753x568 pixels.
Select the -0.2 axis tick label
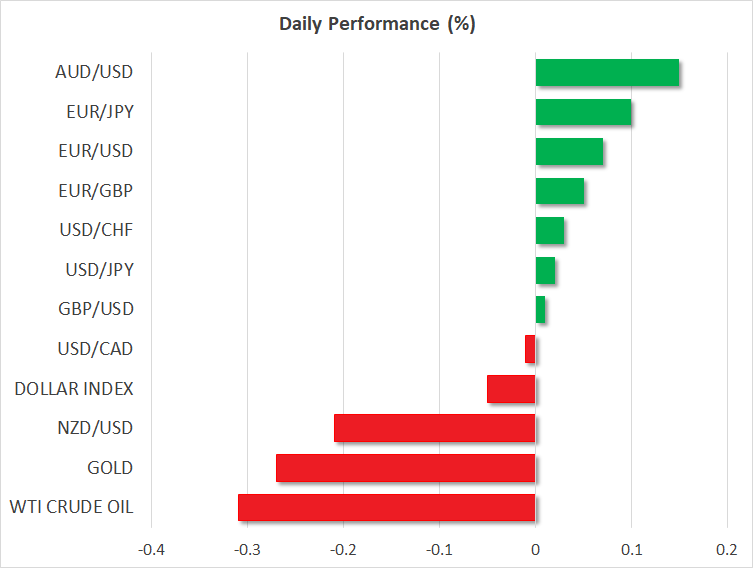point(343,549)
